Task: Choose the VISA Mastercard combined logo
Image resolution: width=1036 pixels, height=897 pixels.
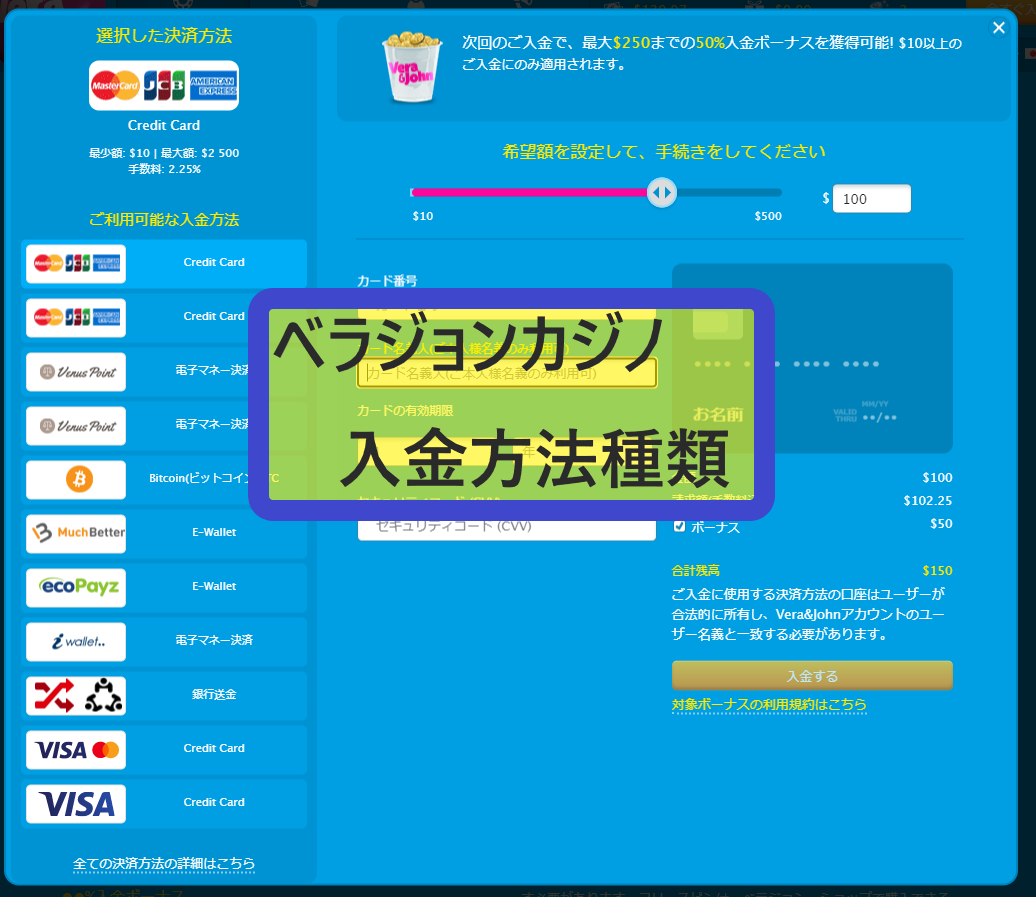Action: (76, 750)
